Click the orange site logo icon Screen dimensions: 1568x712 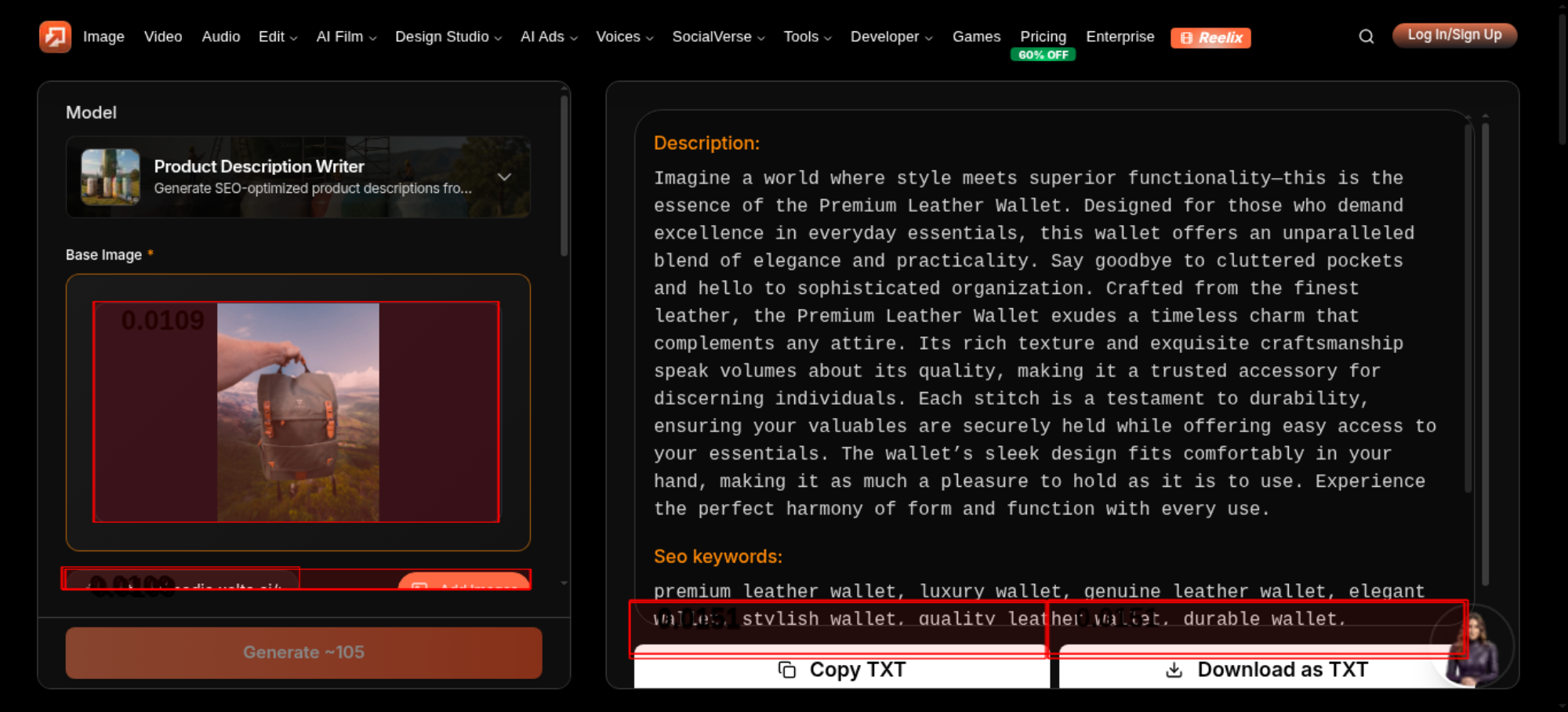coord(55,37)
